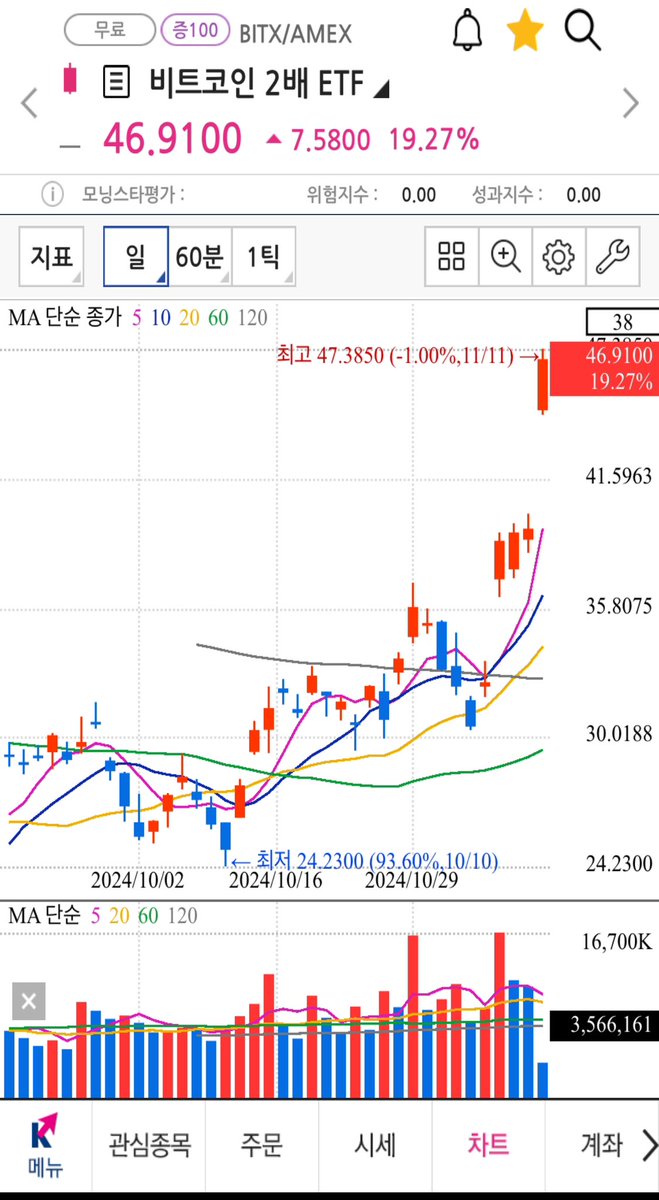Screen dimensions: 659x1200
Task: Click the MA 120 gray legend value
Action: [x=253, y=318]
